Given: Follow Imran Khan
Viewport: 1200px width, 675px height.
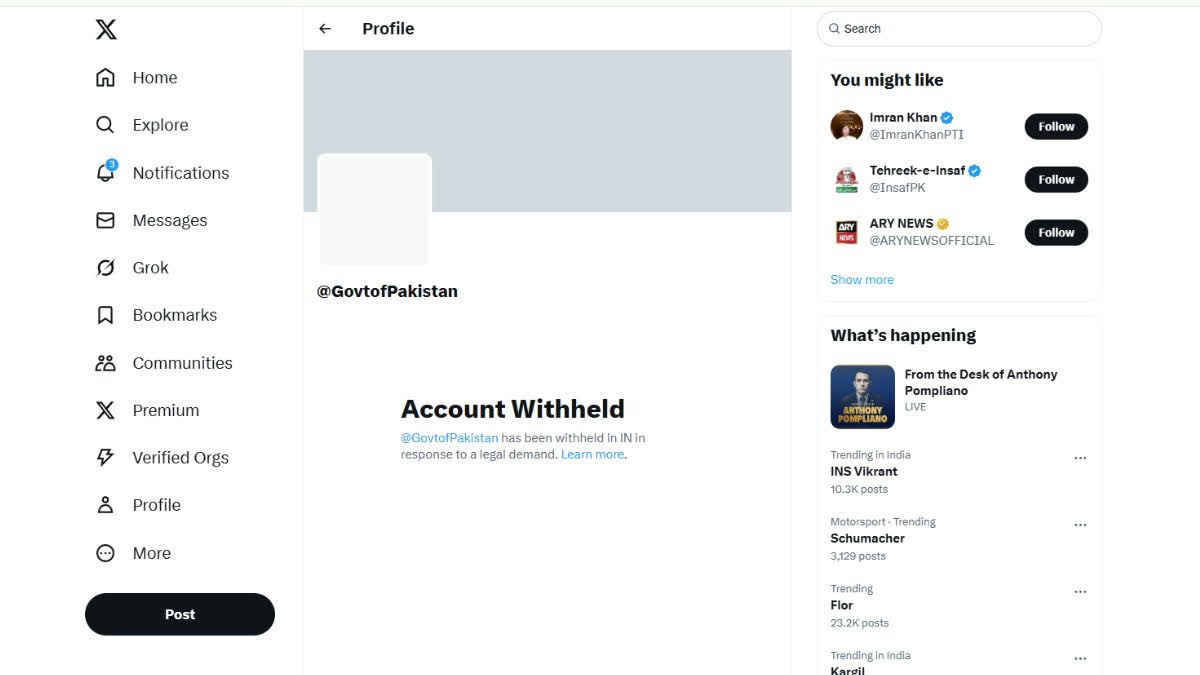Looking at the screenshot, I should tap(1056, 126).
